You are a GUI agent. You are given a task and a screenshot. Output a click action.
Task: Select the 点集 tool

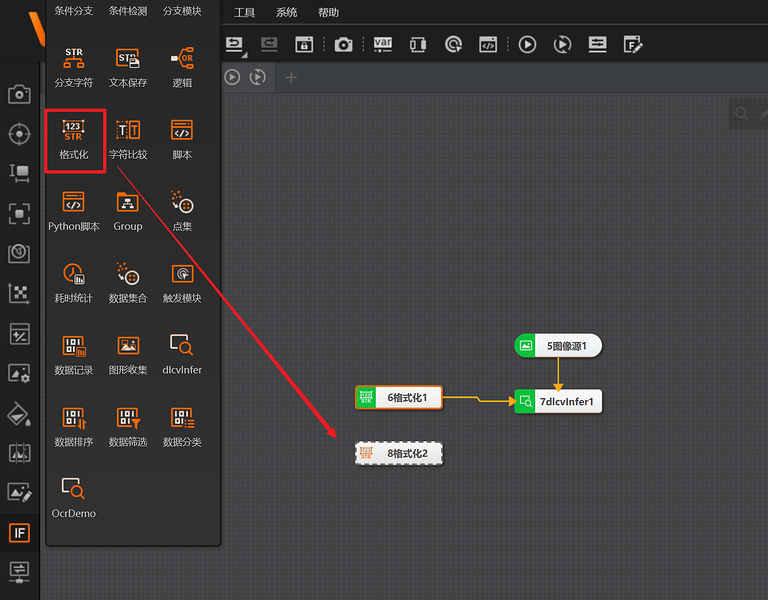tap(182, 212)
